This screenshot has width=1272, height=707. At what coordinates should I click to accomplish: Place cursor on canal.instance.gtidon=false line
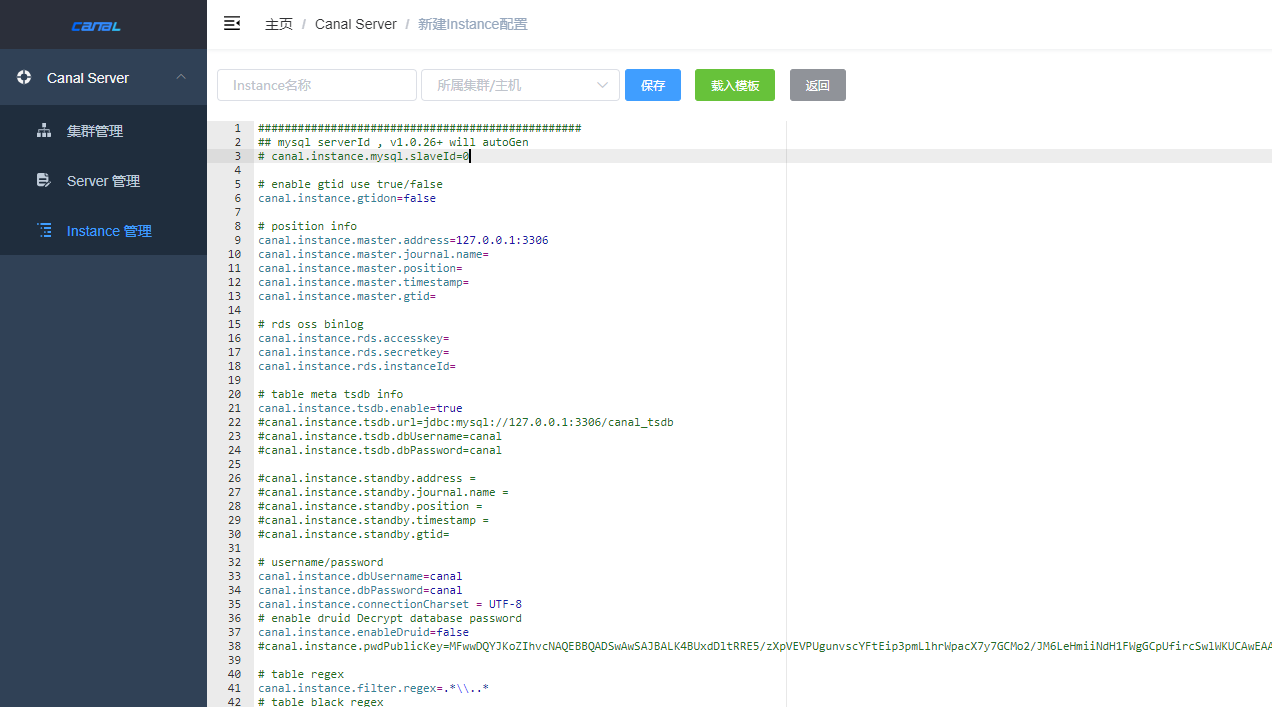(347, 198)
